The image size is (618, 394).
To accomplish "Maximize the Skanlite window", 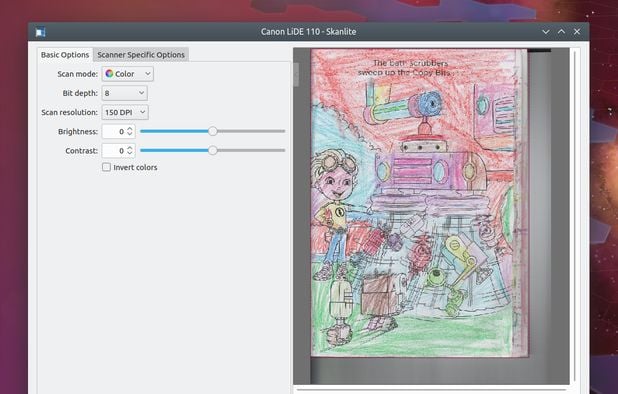I will pos(561,32).
